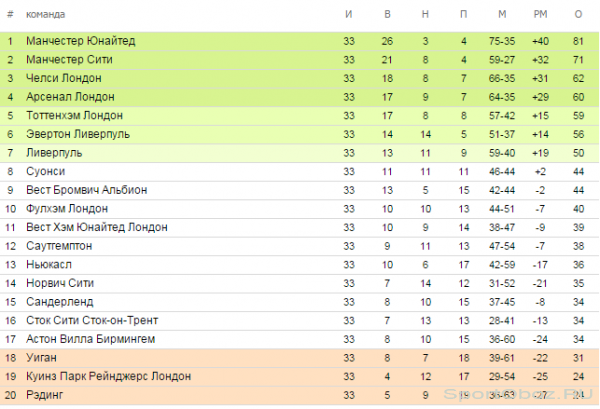
Task: Click the команда column header
Action: click(x=46, y=15)
